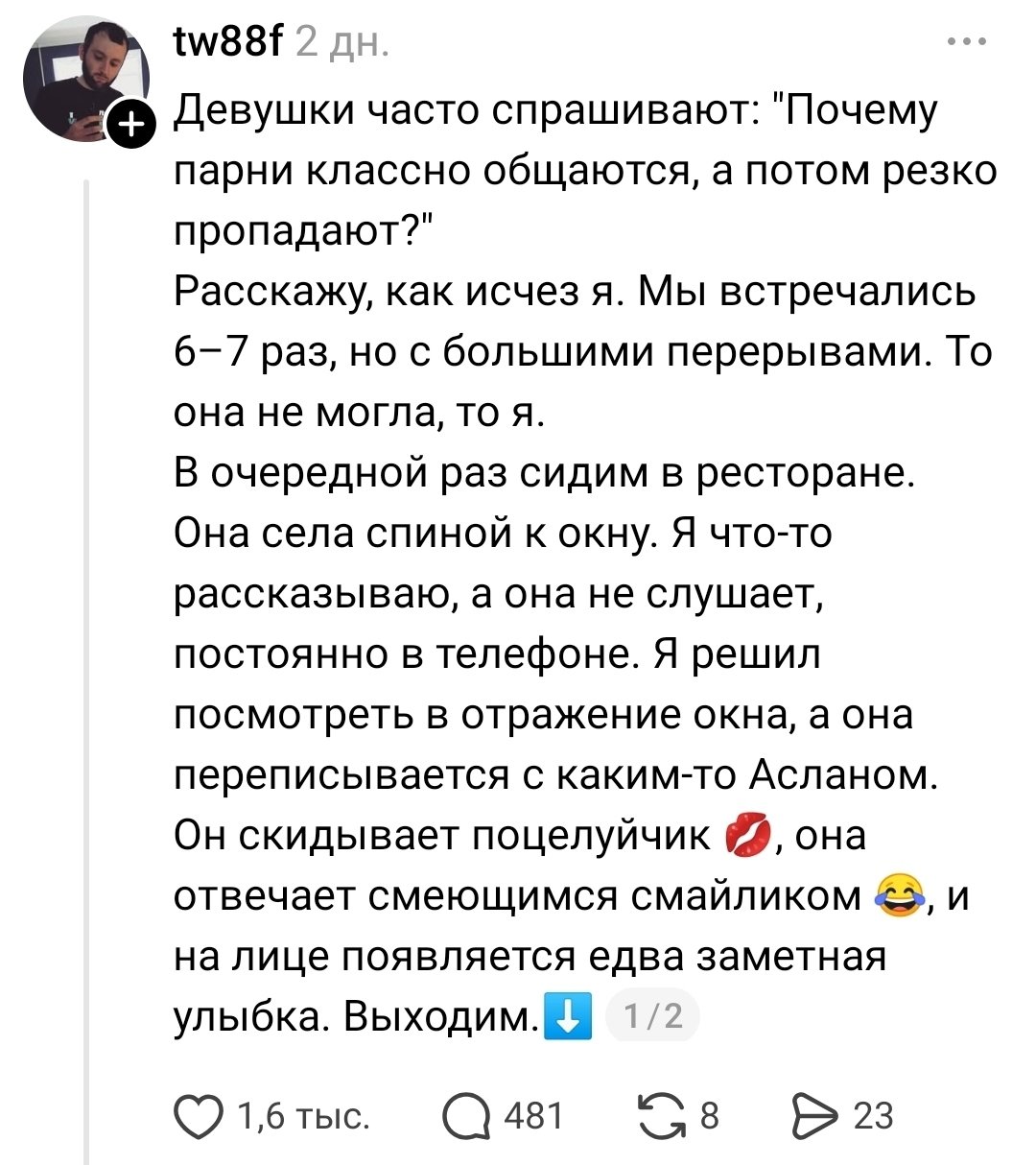Viewport: 1036px width, 1165px height.
Task: Expand the thread via the 1/2 badge
Action: 653,1015
